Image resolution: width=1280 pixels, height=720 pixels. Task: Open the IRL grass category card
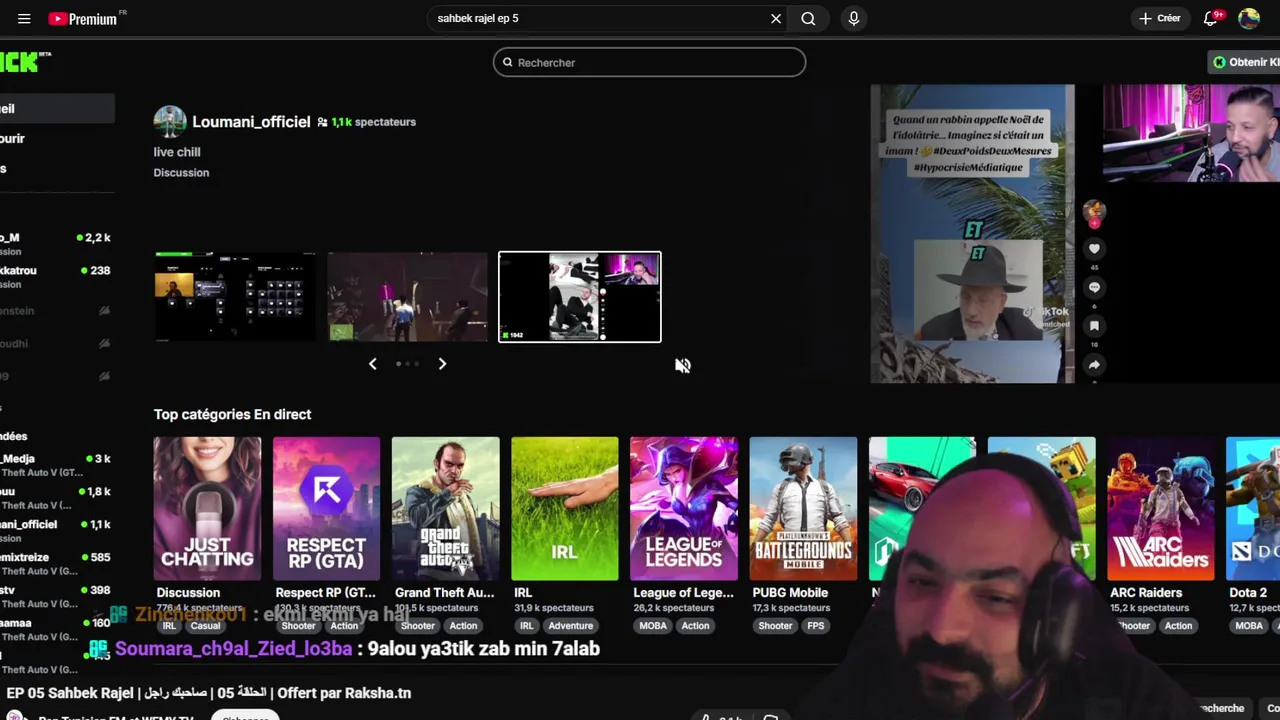tap(564, 508)
